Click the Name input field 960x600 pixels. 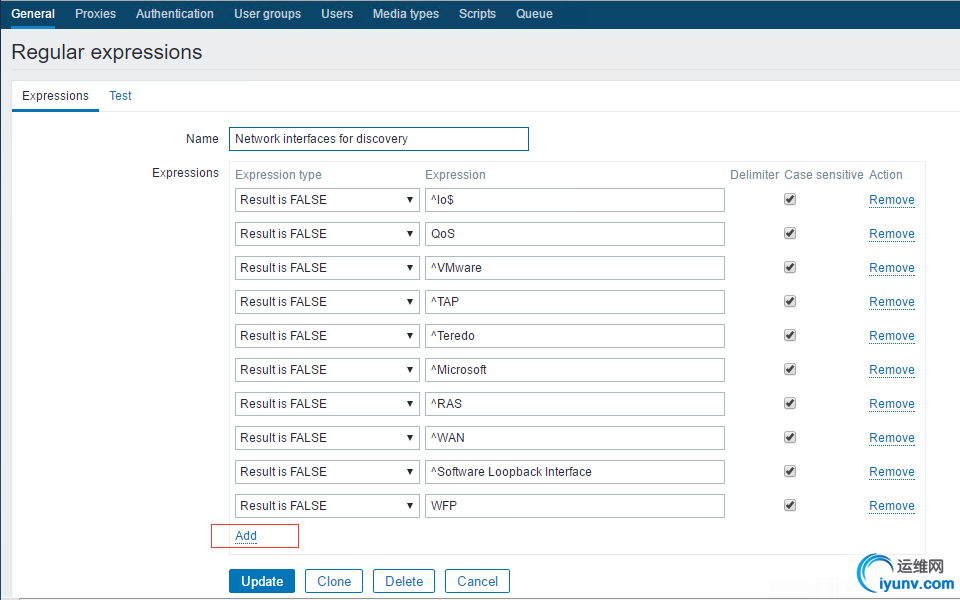click(379, 139)
